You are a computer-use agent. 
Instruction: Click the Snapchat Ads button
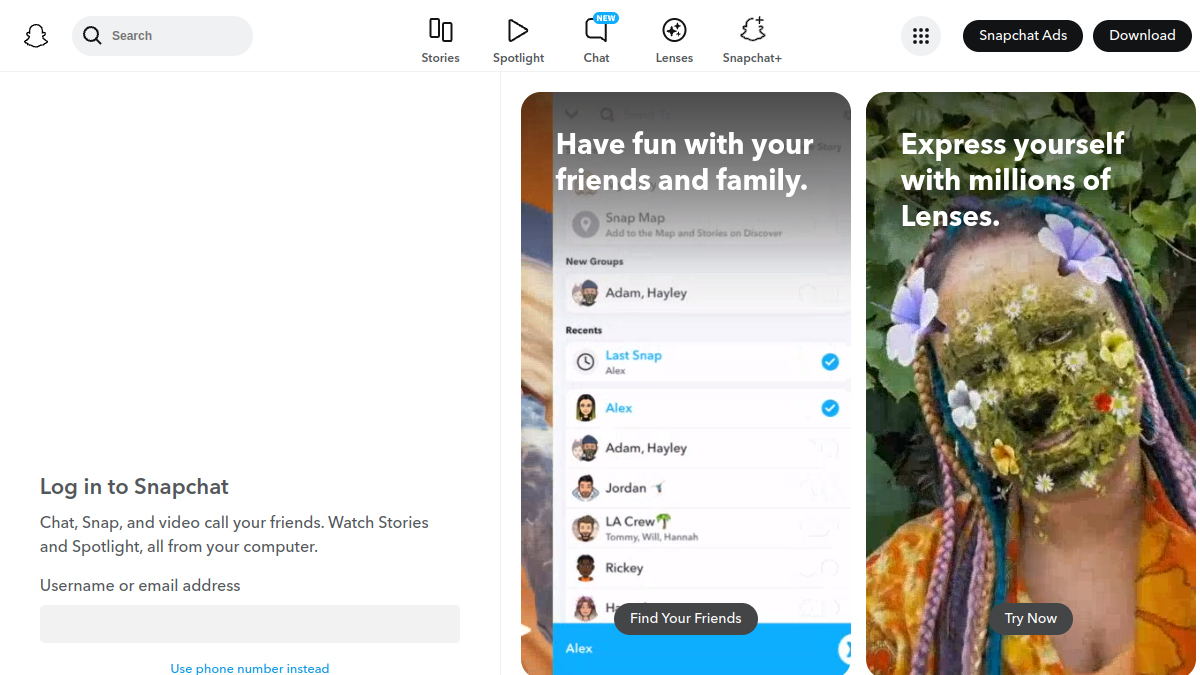pyautogui.click(x=1023, y=36)
